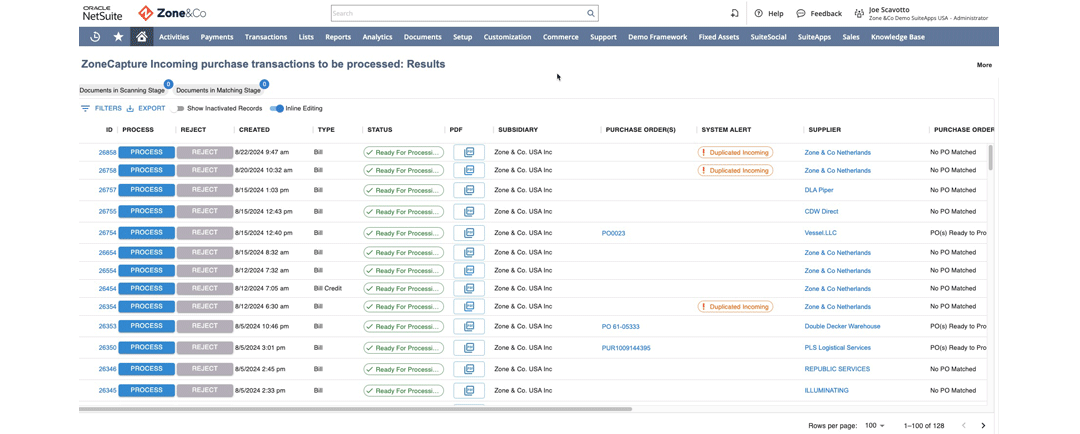This screenshot has height=434, width=1080.
Task: Open the Rows per page dropdown
Action: (x=875, y=426)
